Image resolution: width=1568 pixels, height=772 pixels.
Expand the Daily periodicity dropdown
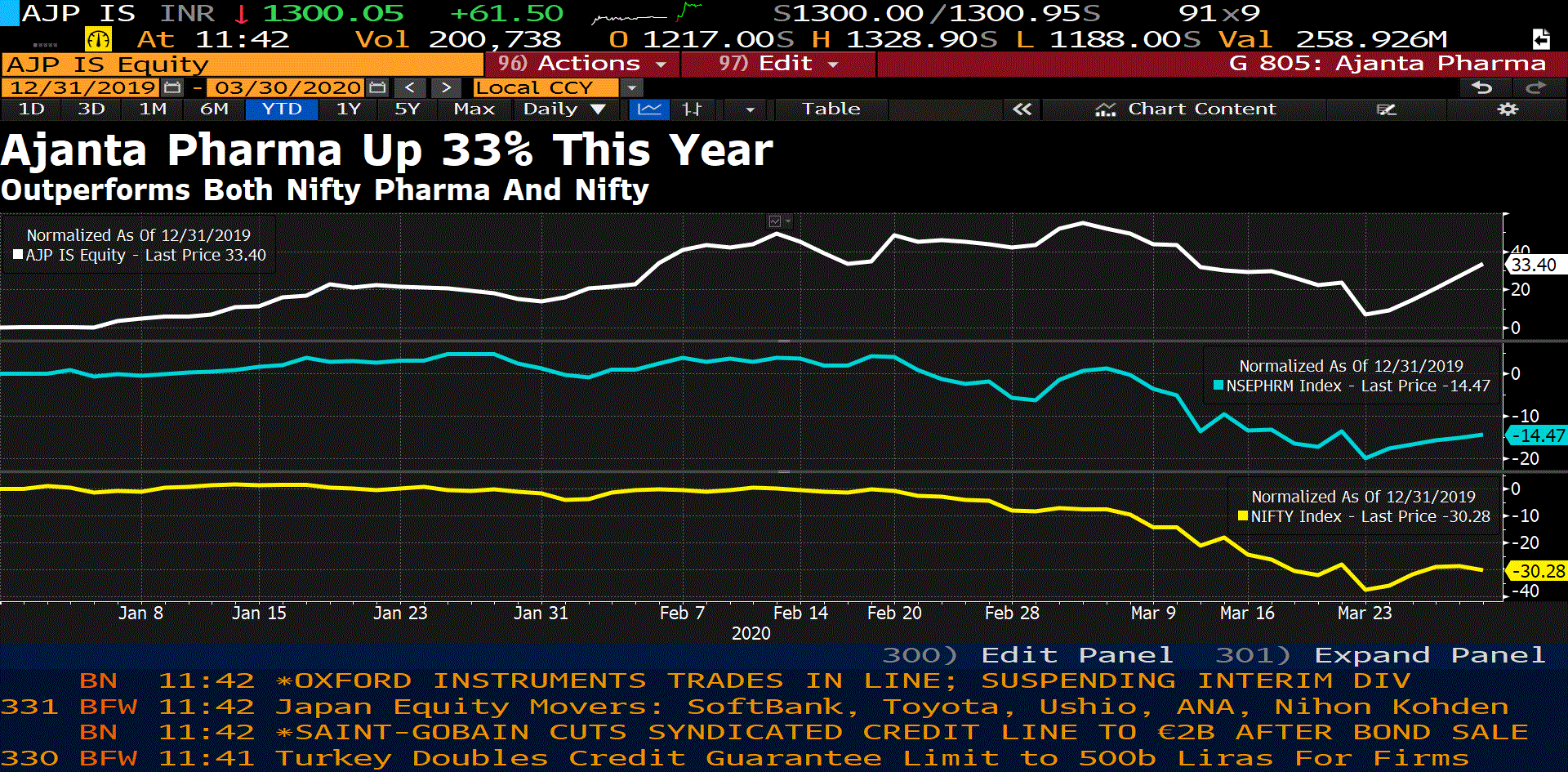click(563, 109)
